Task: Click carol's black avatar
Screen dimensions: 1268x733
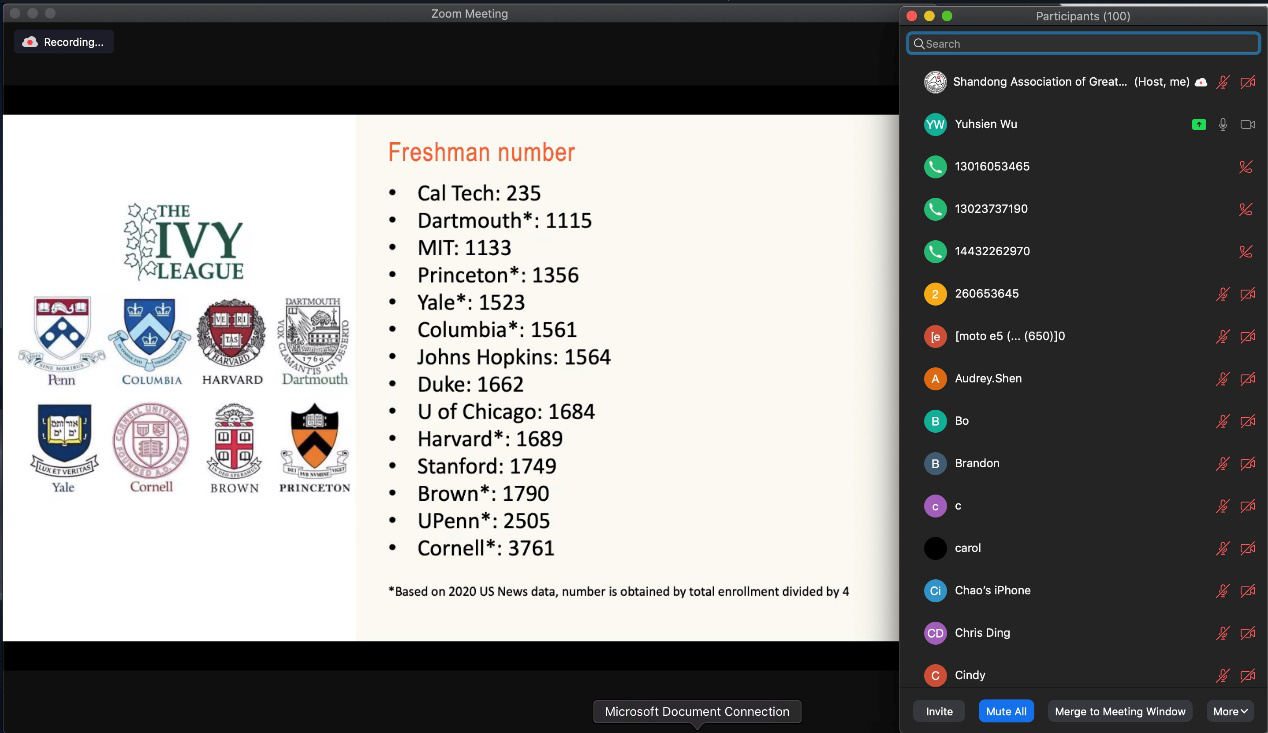Action: [x=935, y=548]
